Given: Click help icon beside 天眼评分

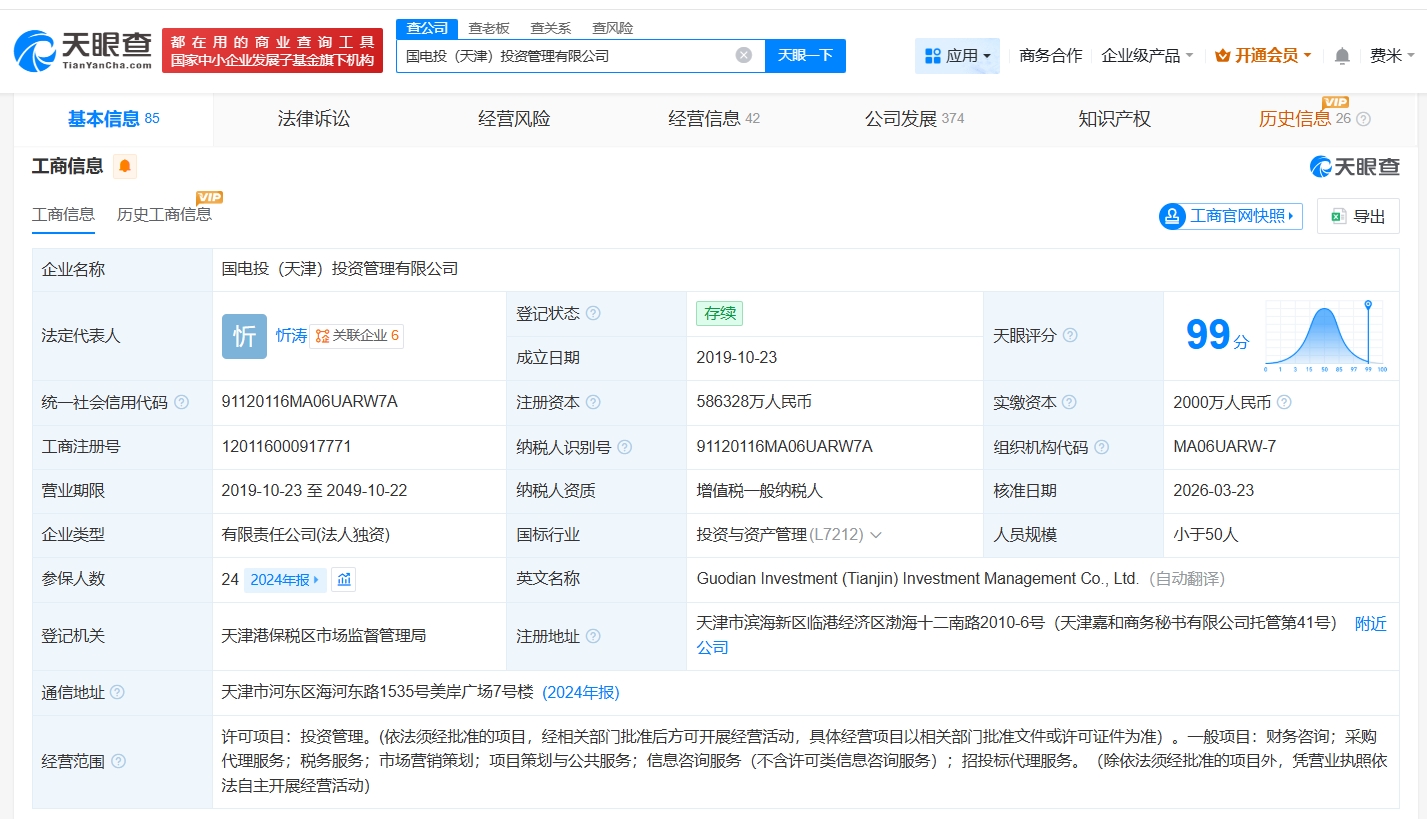Looking at the screenshot, I should point(1070,336).
